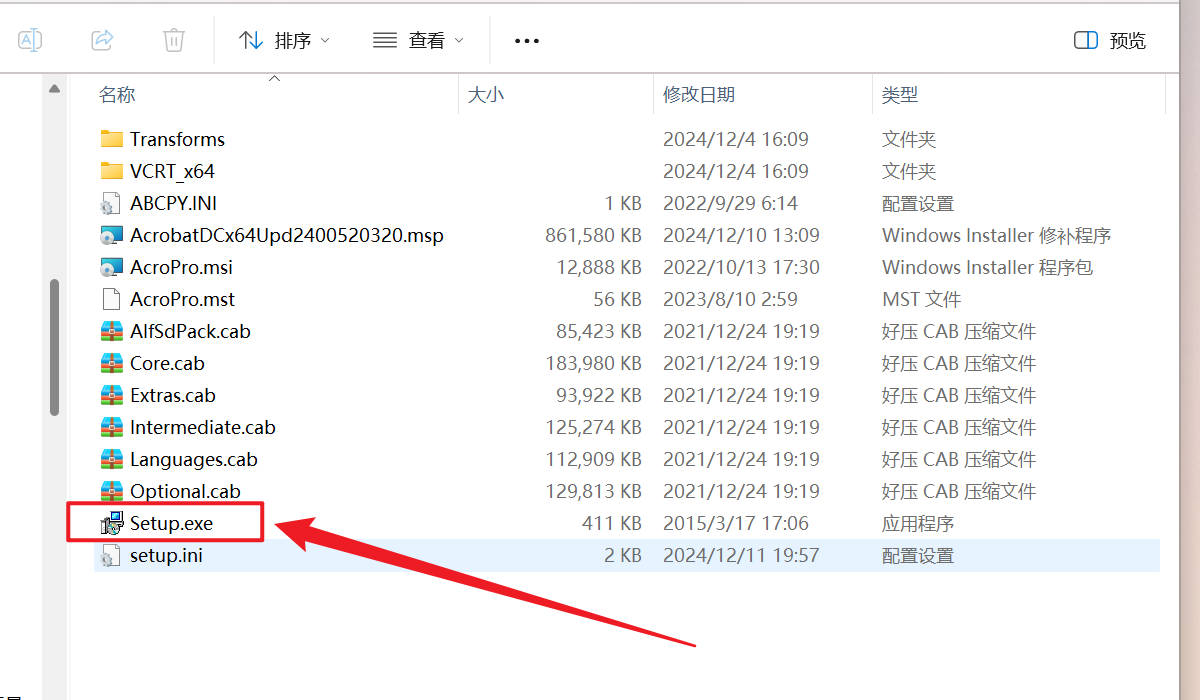Click the 12,888 KB size value
Viewport: 1200px width, 700px height.
[599, 267]
